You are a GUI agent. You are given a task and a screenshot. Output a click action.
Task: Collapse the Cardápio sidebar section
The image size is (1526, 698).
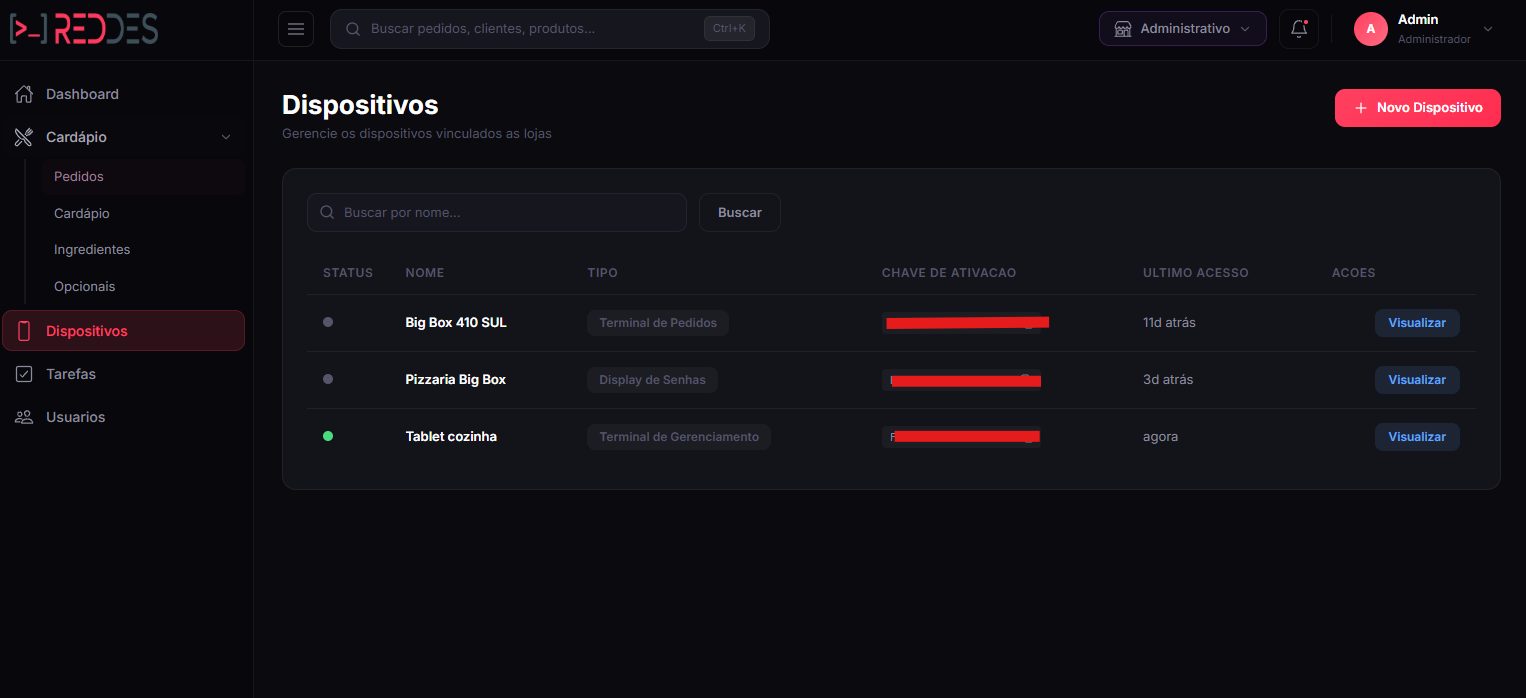tap(226, 137)
